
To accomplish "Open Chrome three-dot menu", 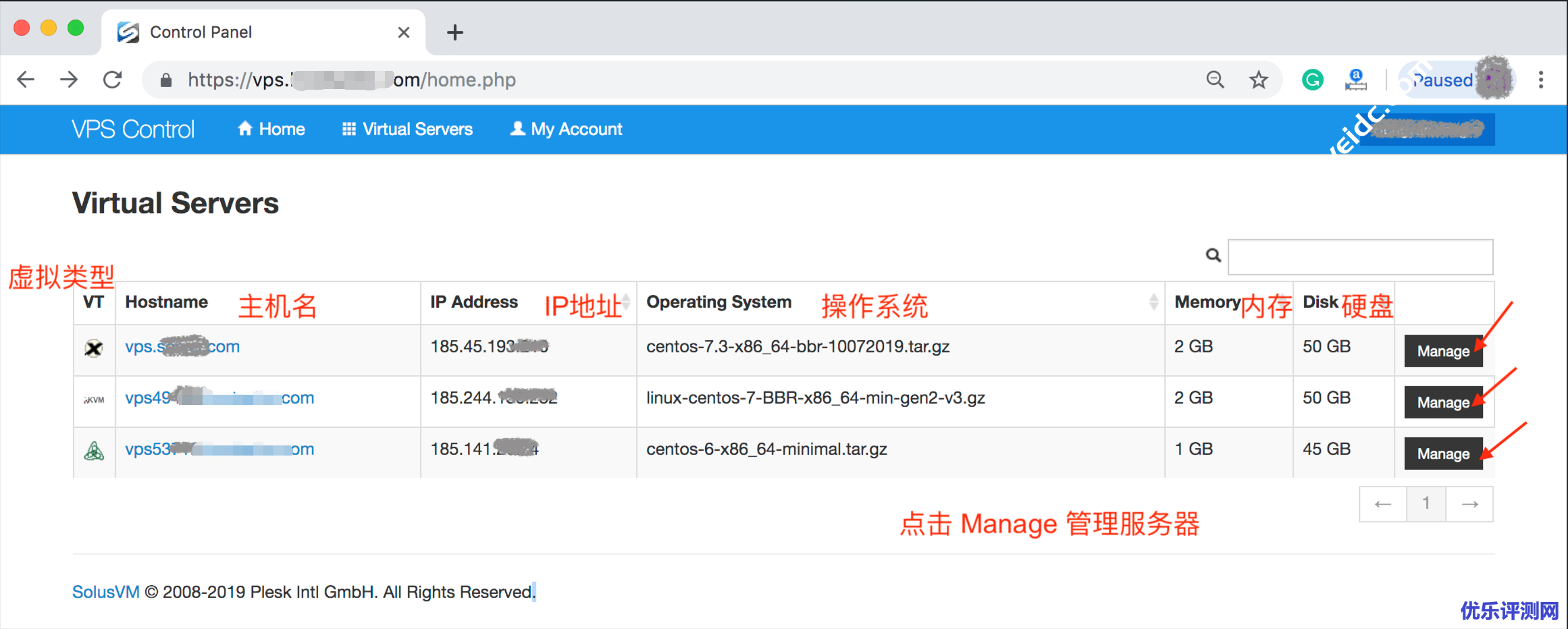I will click(1541, 80).
